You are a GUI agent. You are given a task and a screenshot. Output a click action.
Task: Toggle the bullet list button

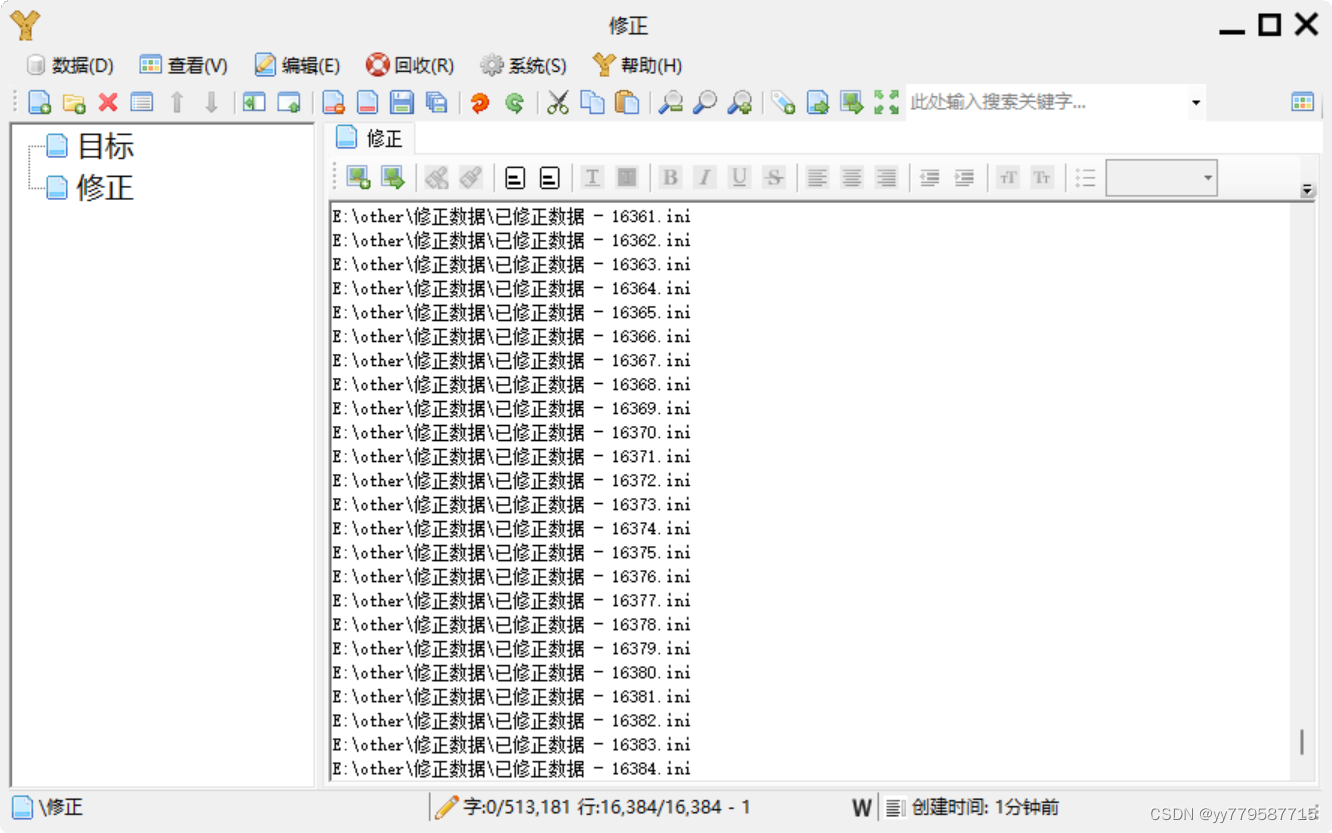coord(1086,178)
